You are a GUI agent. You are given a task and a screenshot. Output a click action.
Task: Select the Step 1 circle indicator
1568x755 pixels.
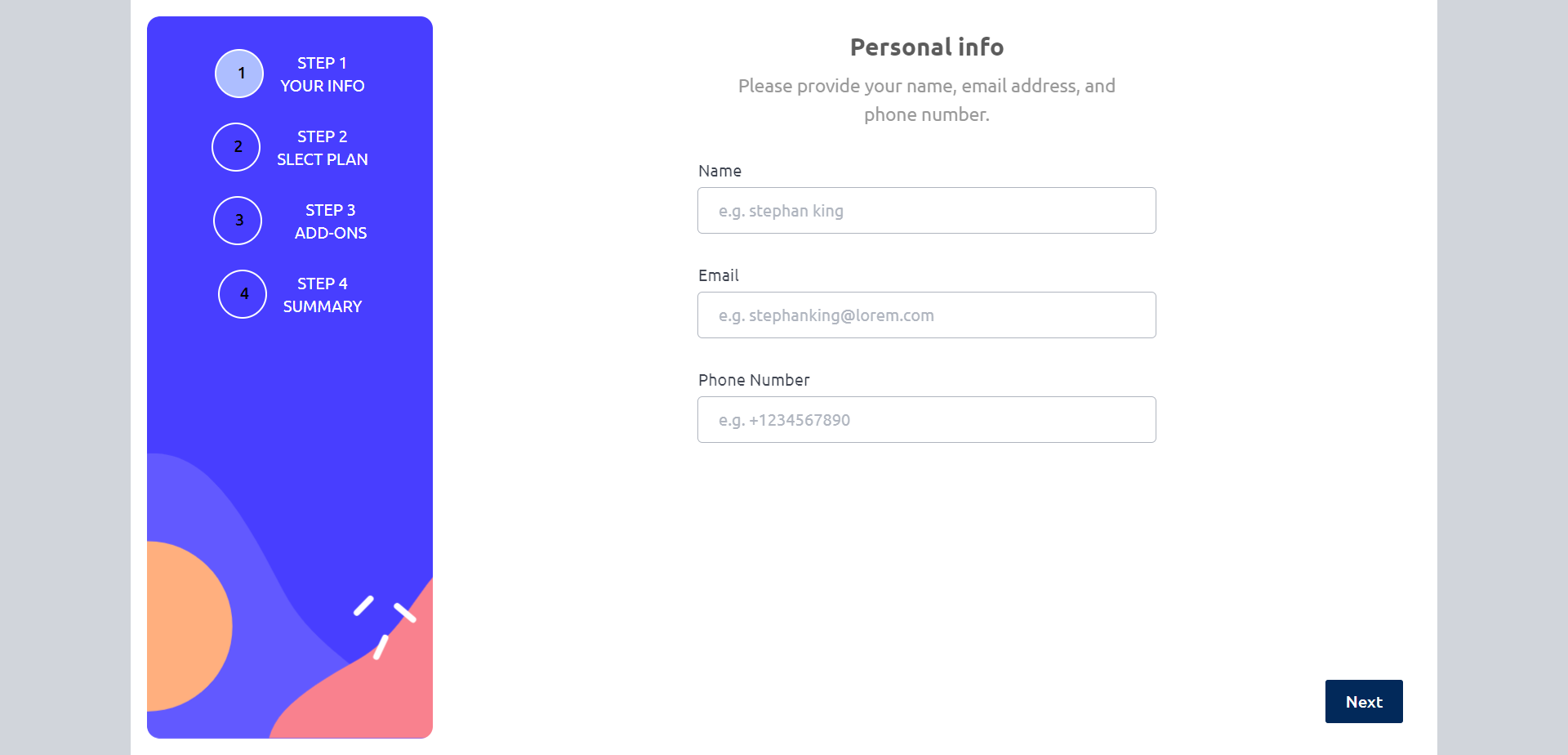[239, 74]
